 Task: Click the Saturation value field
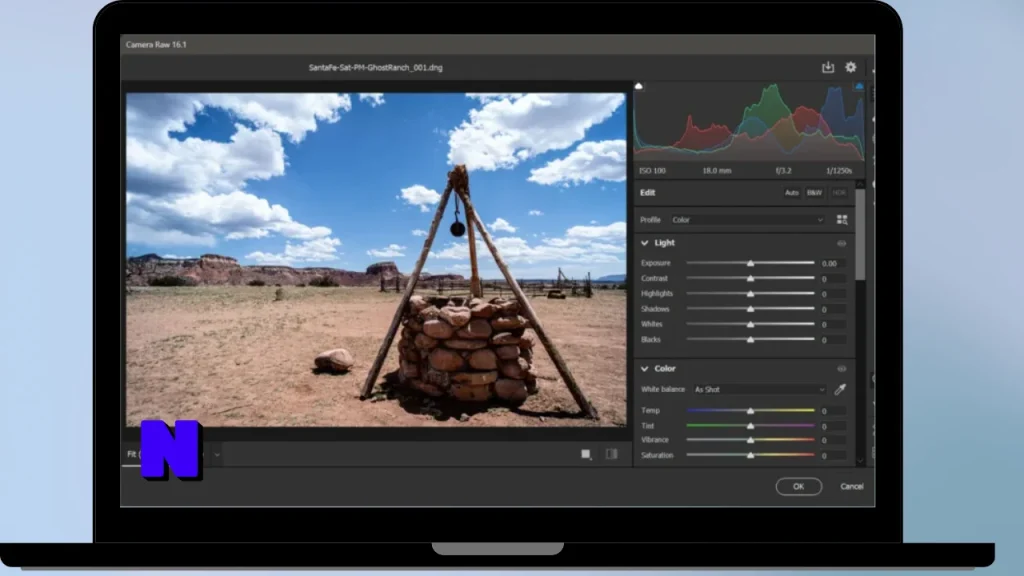[x=833, y=455]
